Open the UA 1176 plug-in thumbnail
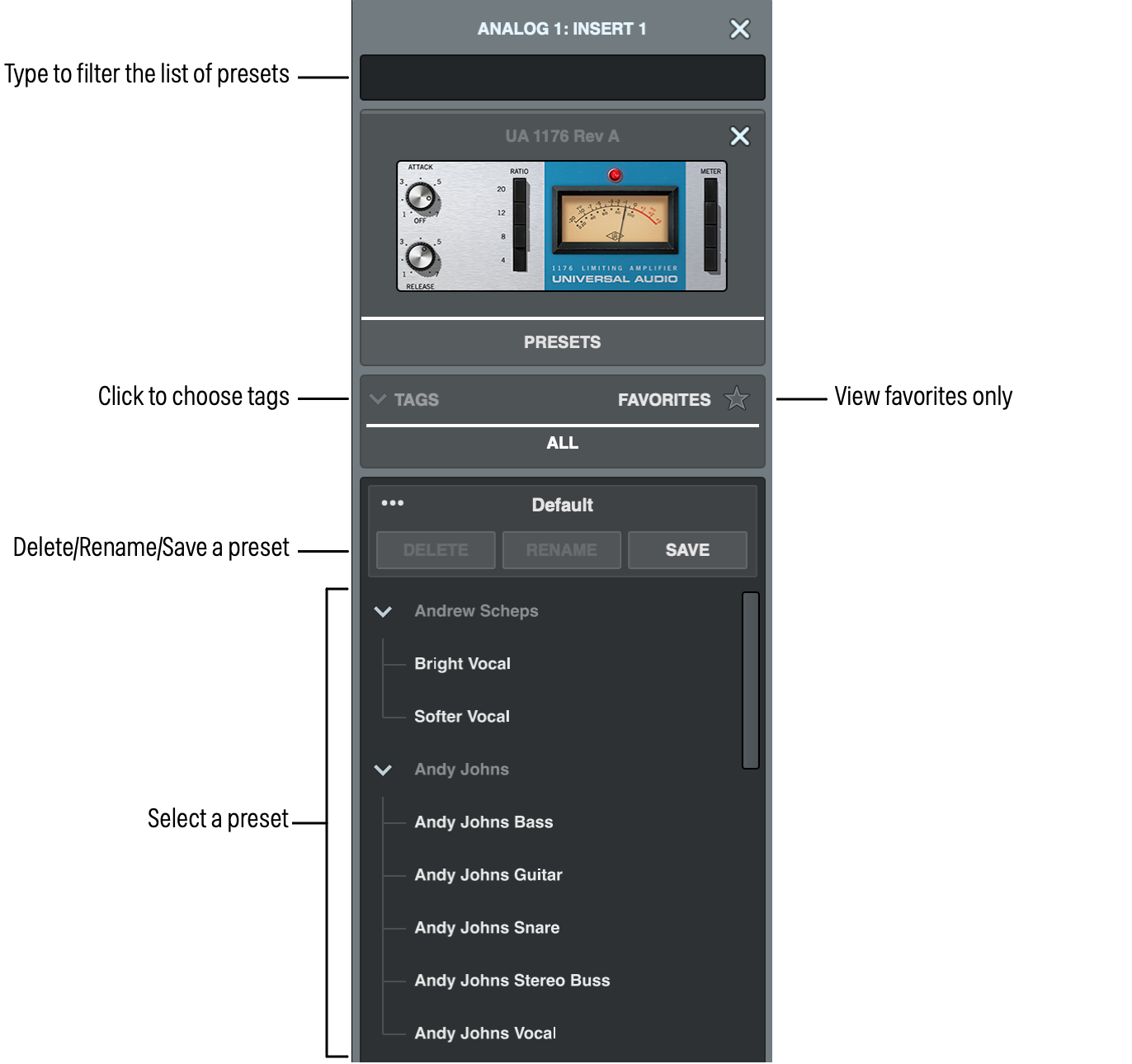The width and height of the screenshot is (1132, 1064). point(562,226)
